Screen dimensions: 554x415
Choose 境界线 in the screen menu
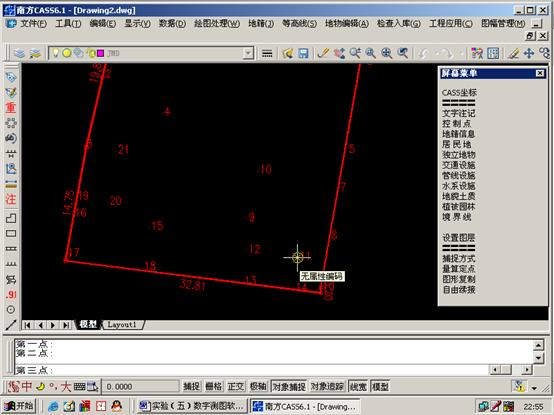[457, 217]
